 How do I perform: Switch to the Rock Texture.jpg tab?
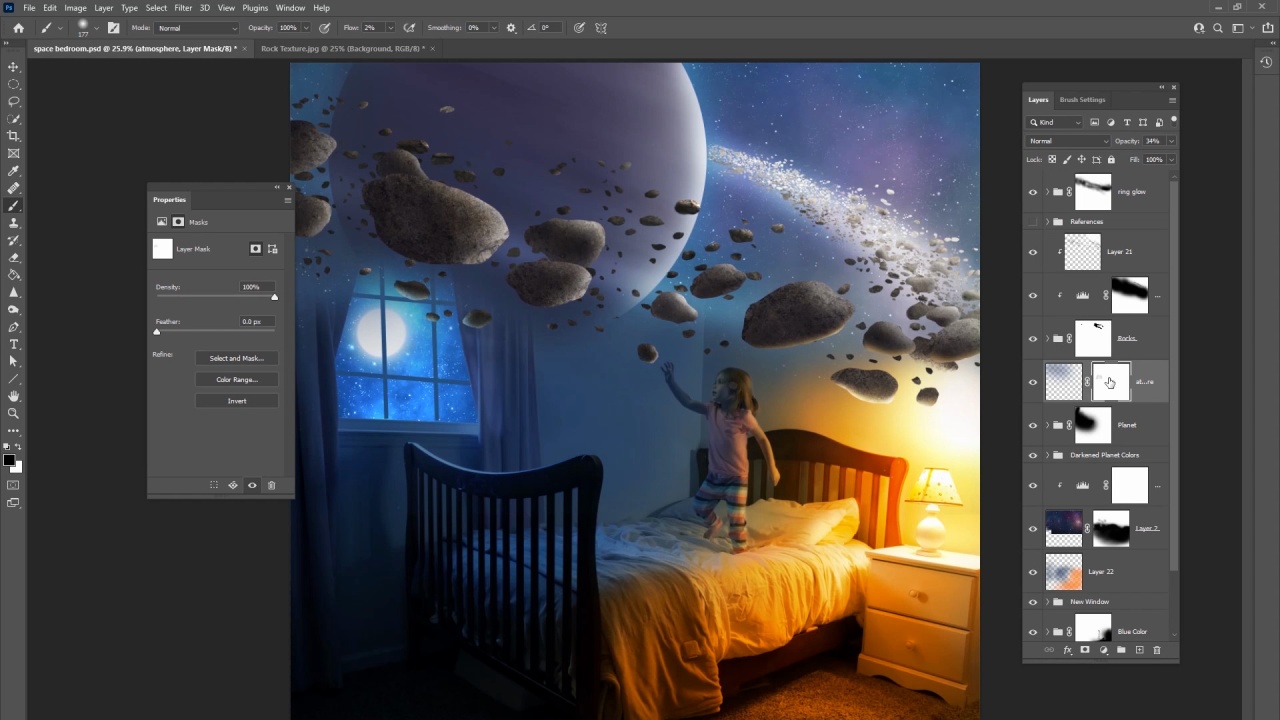pyautogui.click(x=342, y=48)
